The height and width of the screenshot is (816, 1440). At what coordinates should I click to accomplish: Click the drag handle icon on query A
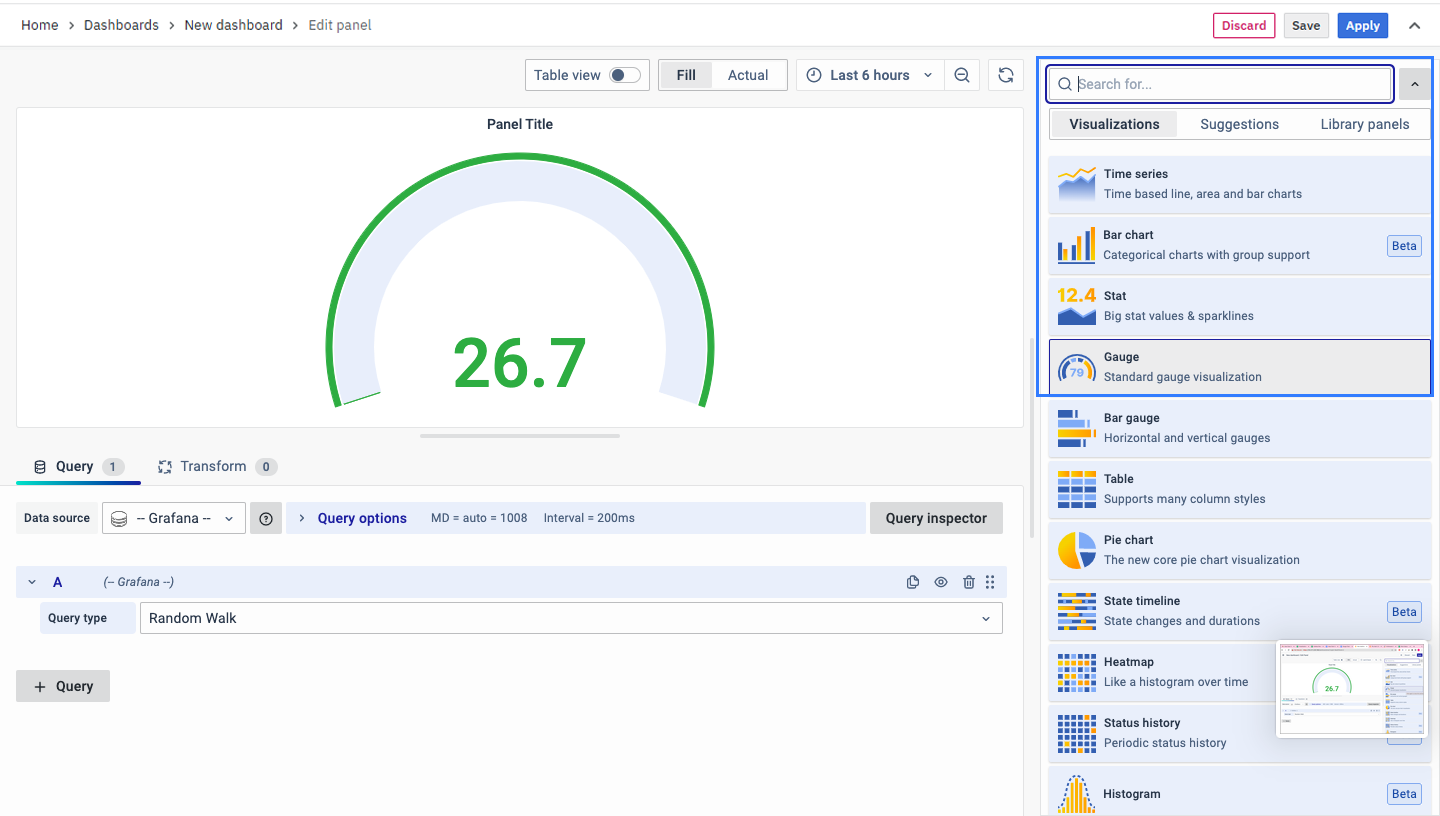click(x=990, y=582)
